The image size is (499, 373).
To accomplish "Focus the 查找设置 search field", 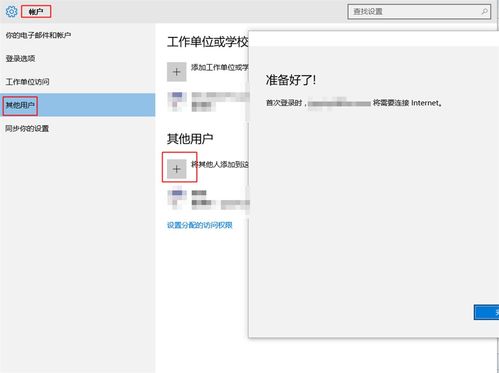I will [419, 12].
